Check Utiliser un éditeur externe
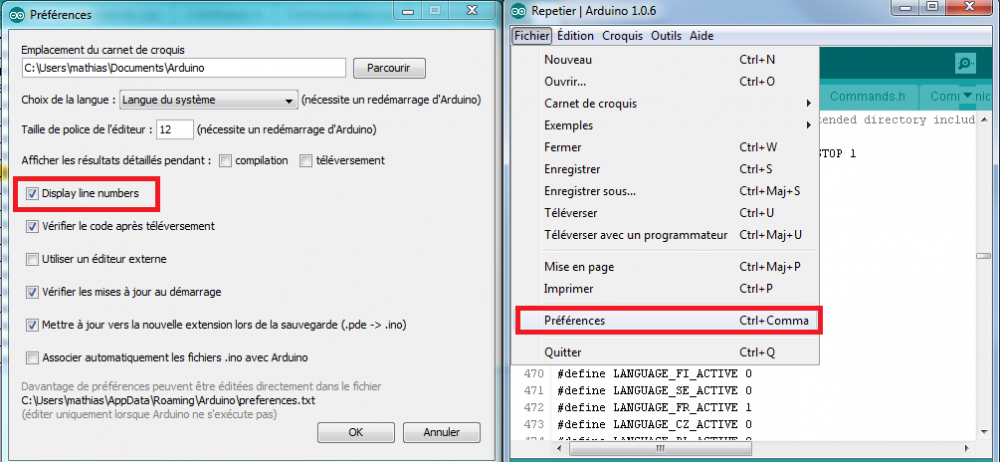Screen dimensions: 1000x462 tap(32, 259)
